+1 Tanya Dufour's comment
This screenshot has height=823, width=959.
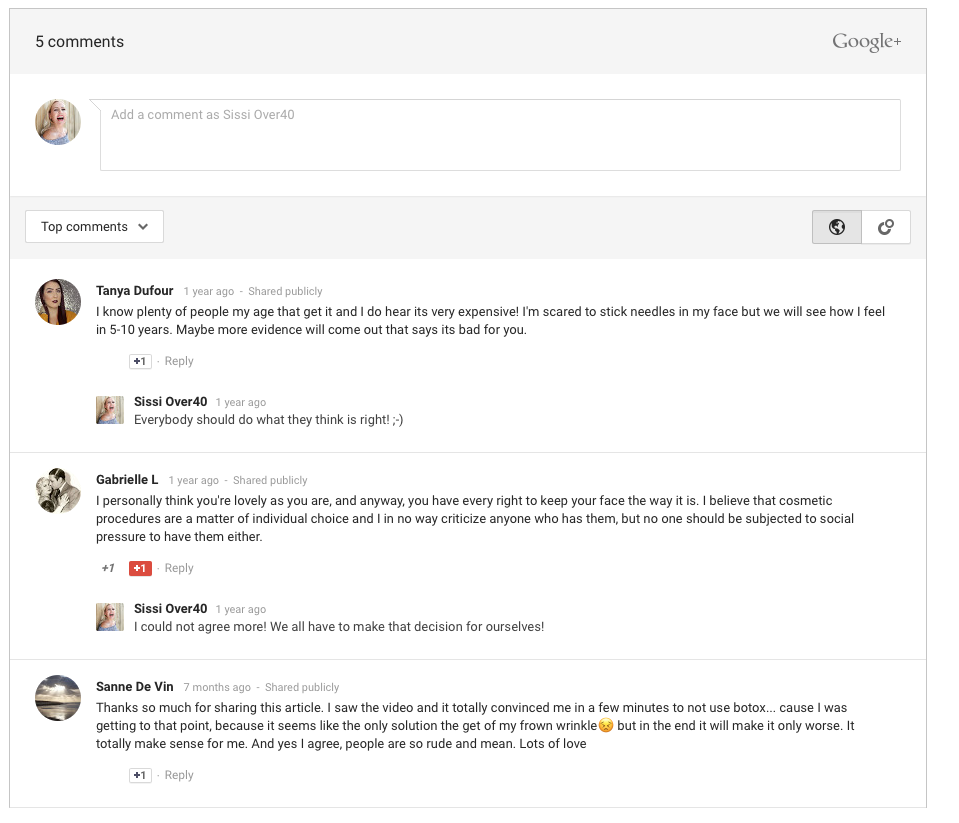pos(140,361)
